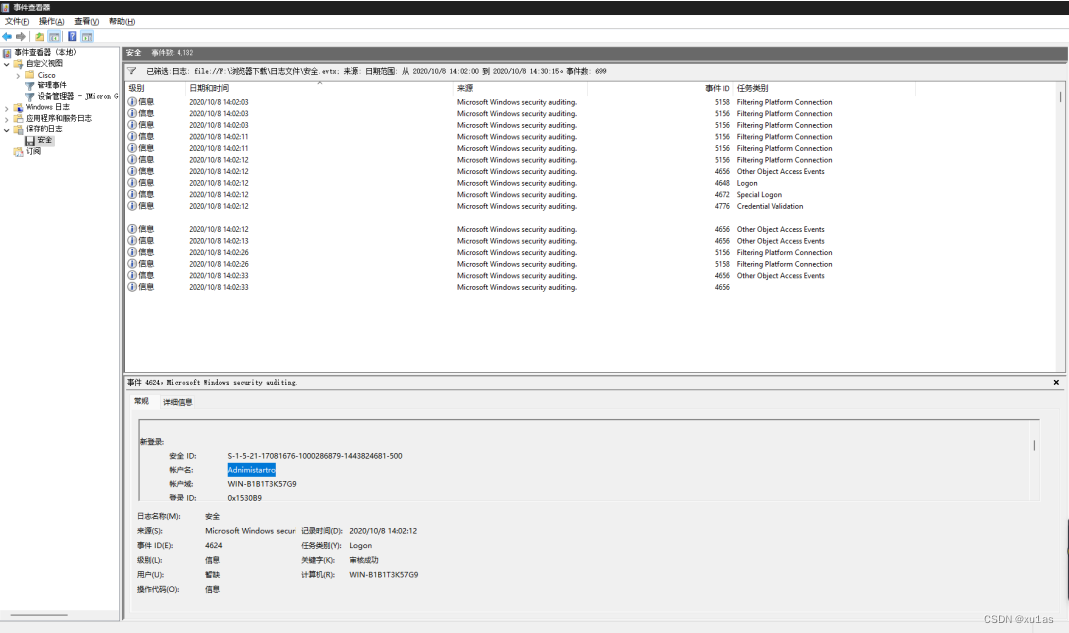This screenshot has height=633, width=1069.
Task: Click the Event Viewer title bar icon
Action: [6, 7]
